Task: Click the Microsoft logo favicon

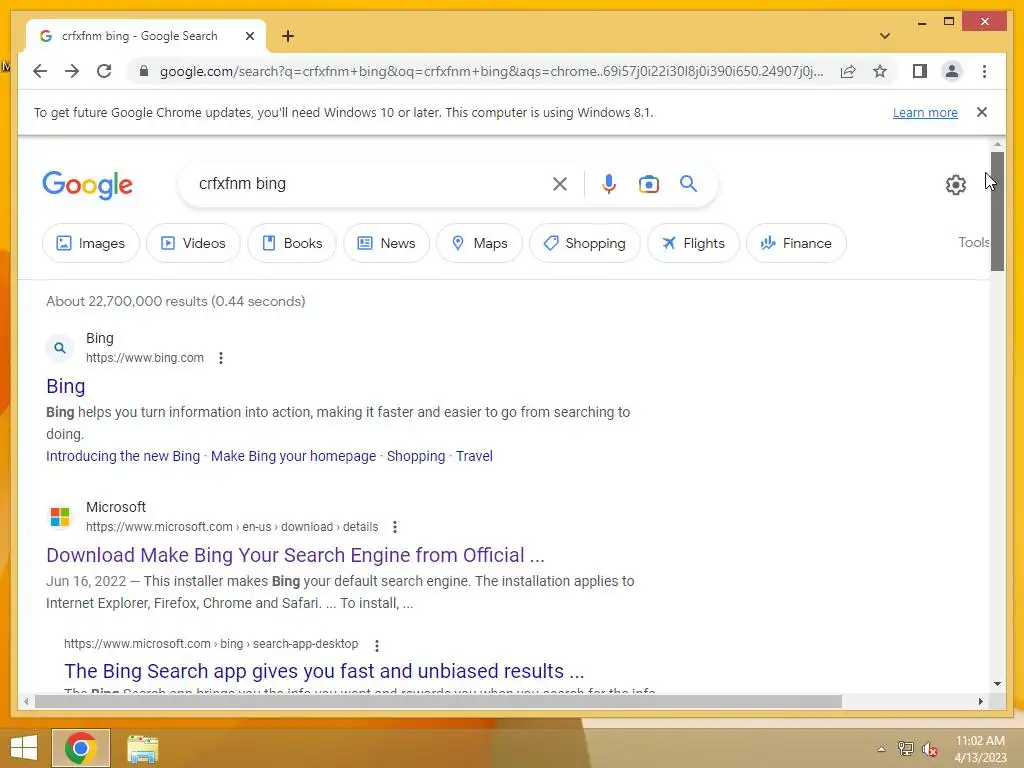Action: click(59, 517)
